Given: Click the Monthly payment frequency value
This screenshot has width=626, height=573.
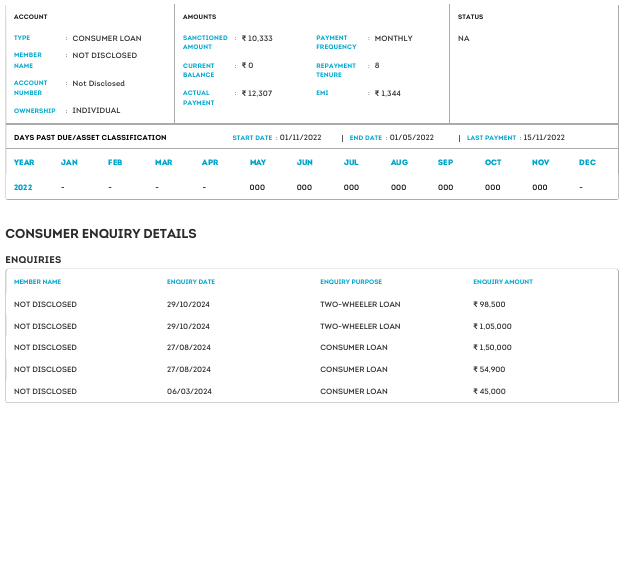Looking at the screenshot, I should [x=393, y=39].
